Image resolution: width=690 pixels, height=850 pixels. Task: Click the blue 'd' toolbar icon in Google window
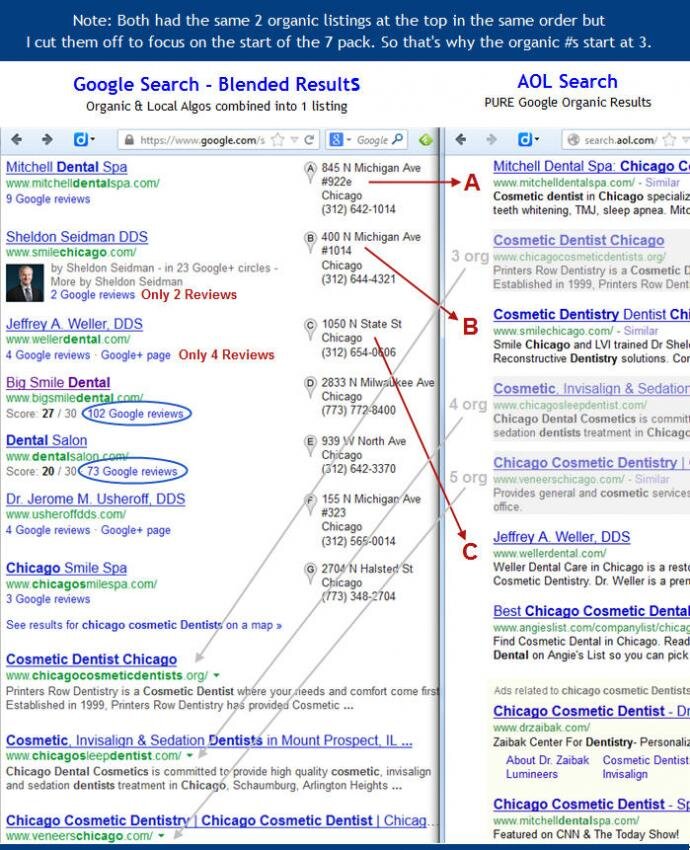(x=80, y=140)
